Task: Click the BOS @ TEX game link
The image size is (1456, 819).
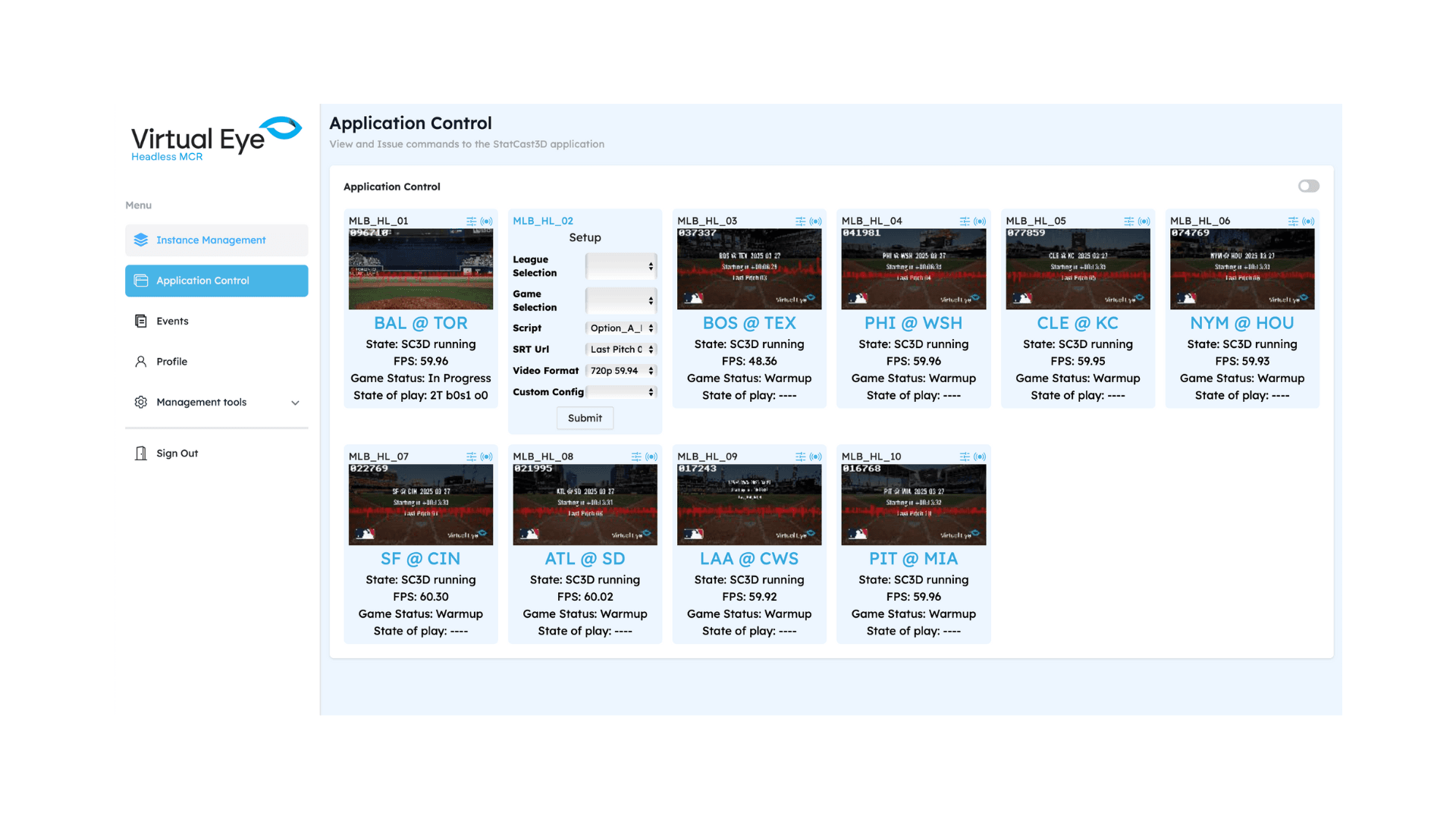Action: coord(749,323)
